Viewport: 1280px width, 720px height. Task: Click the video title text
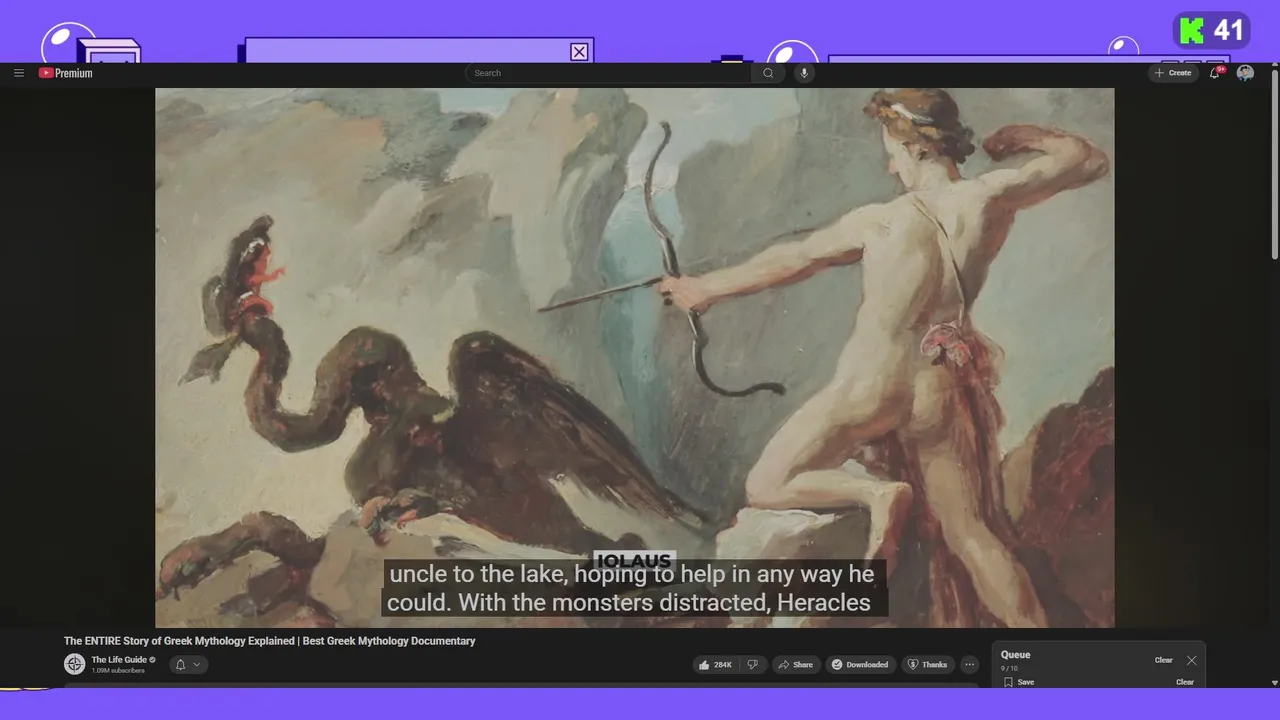pyautogui.click(x=269, y=641)
